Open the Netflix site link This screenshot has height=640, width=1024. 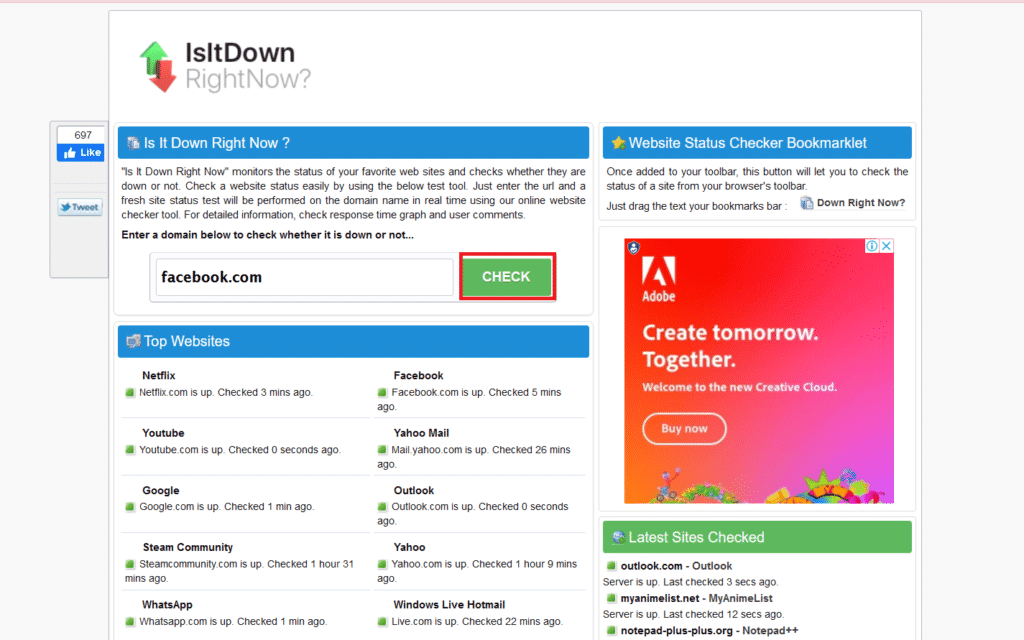tap(159, 376)
